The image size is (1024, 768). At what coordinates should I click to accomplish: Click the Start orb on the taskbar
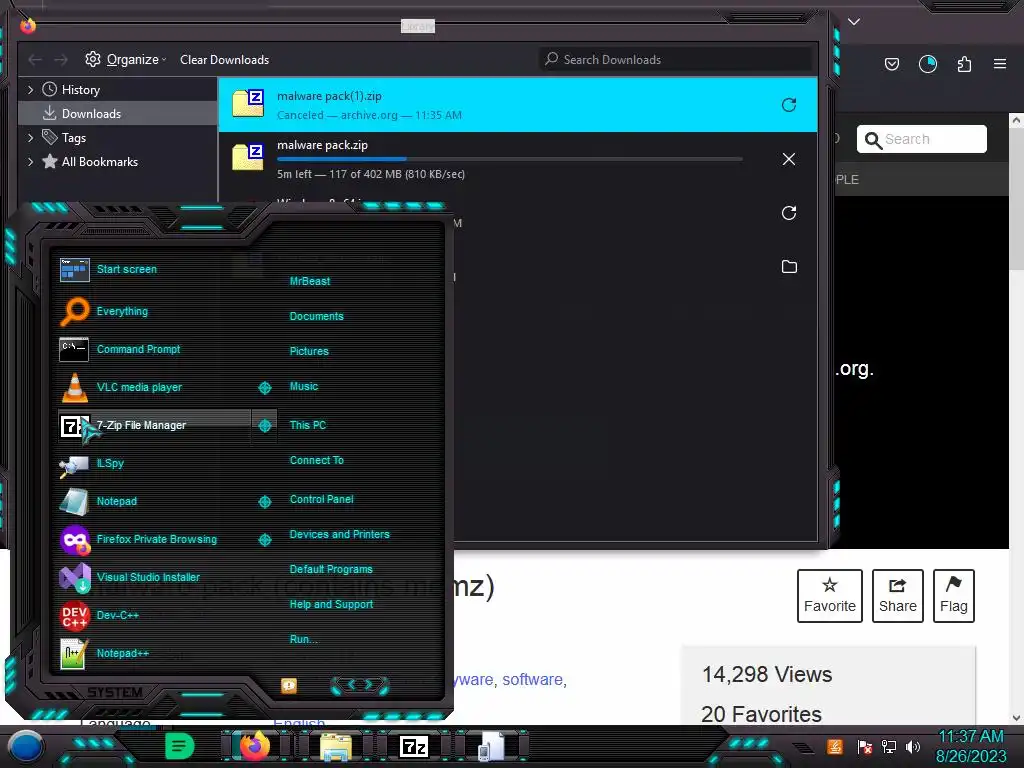coord(26,747)
